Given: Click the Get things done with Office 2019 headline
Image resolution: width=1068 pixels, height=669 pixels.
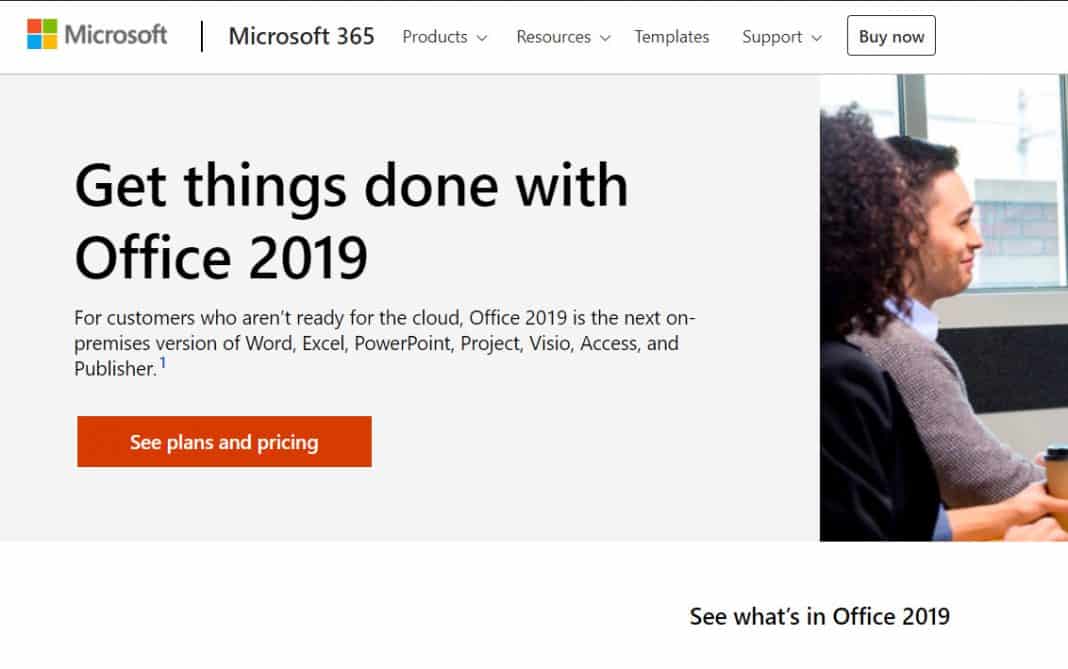Looking at the screenshot, I should [350, 220].
